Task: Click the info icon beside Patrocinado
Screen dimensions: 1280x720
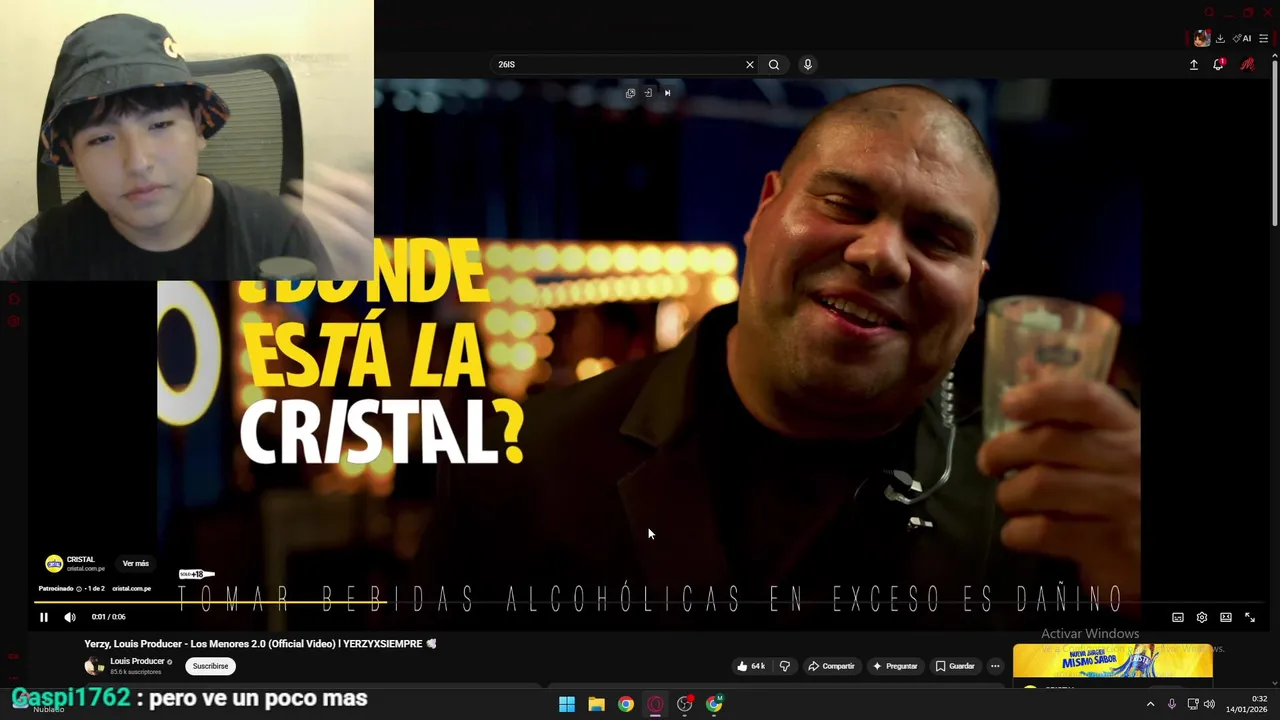Action: (x=79, y=589)
